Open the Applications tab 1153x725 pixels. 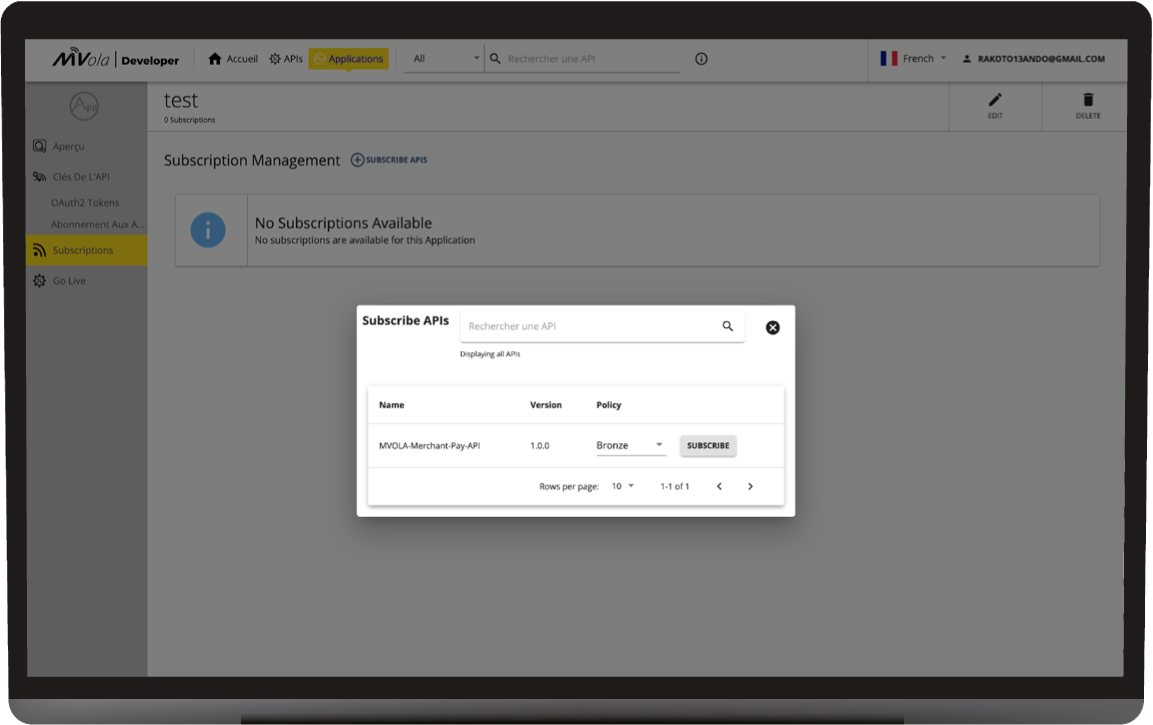[349, 59]
